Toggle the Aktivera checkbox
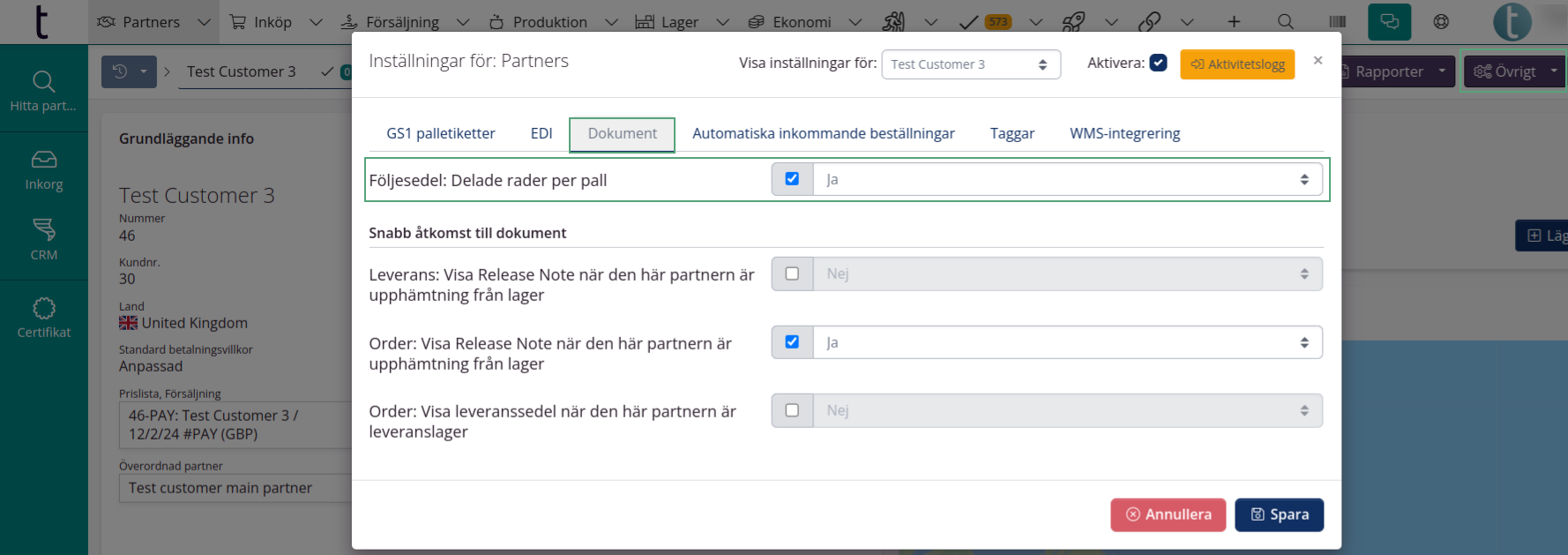The height and width of the screenshot is (555, 1568). [x=1158, y=63]
